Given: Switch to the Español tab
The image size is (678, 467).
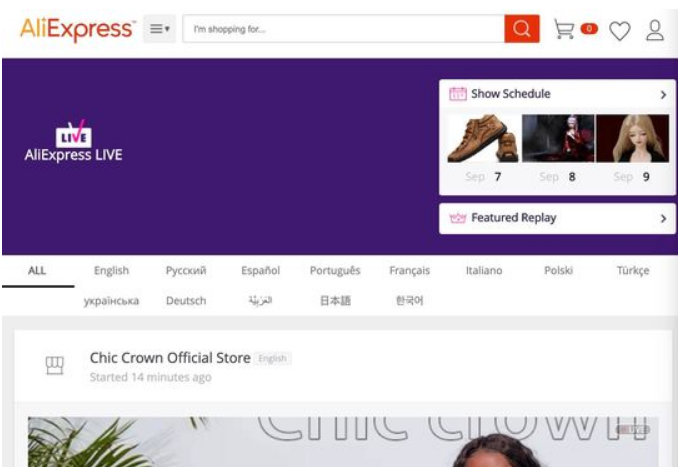Looking at the screenshot, I should 261,271.
